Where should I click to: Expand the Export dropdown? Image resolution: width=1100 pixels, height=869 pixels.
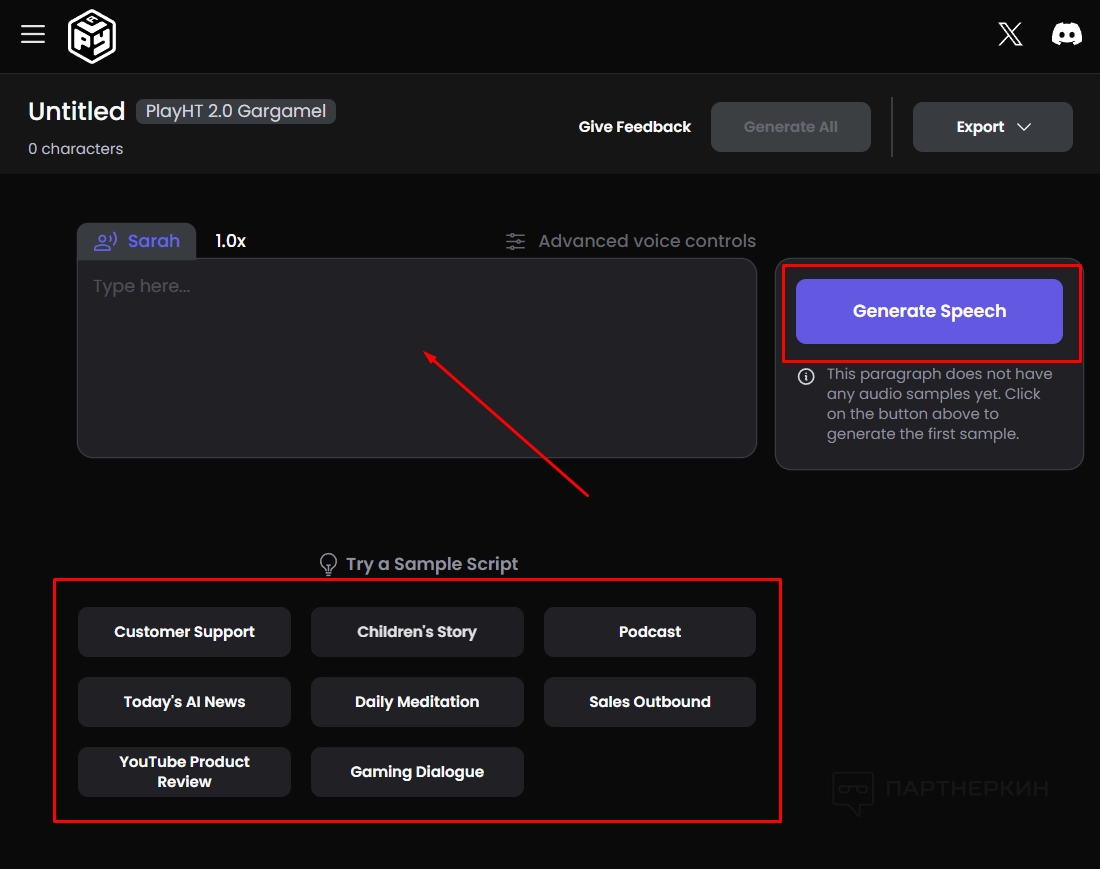click(x=992, y=127)
